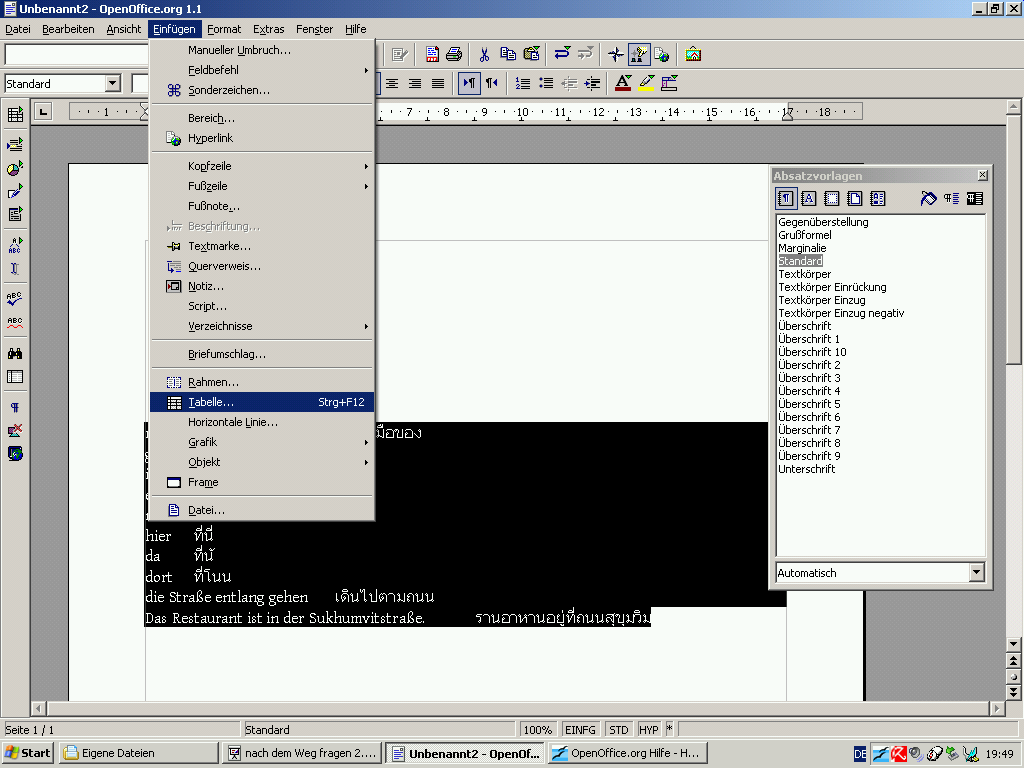1024x768 pixels.
Task: Open the Standard paragraph style dropdown
Action: 112,84
